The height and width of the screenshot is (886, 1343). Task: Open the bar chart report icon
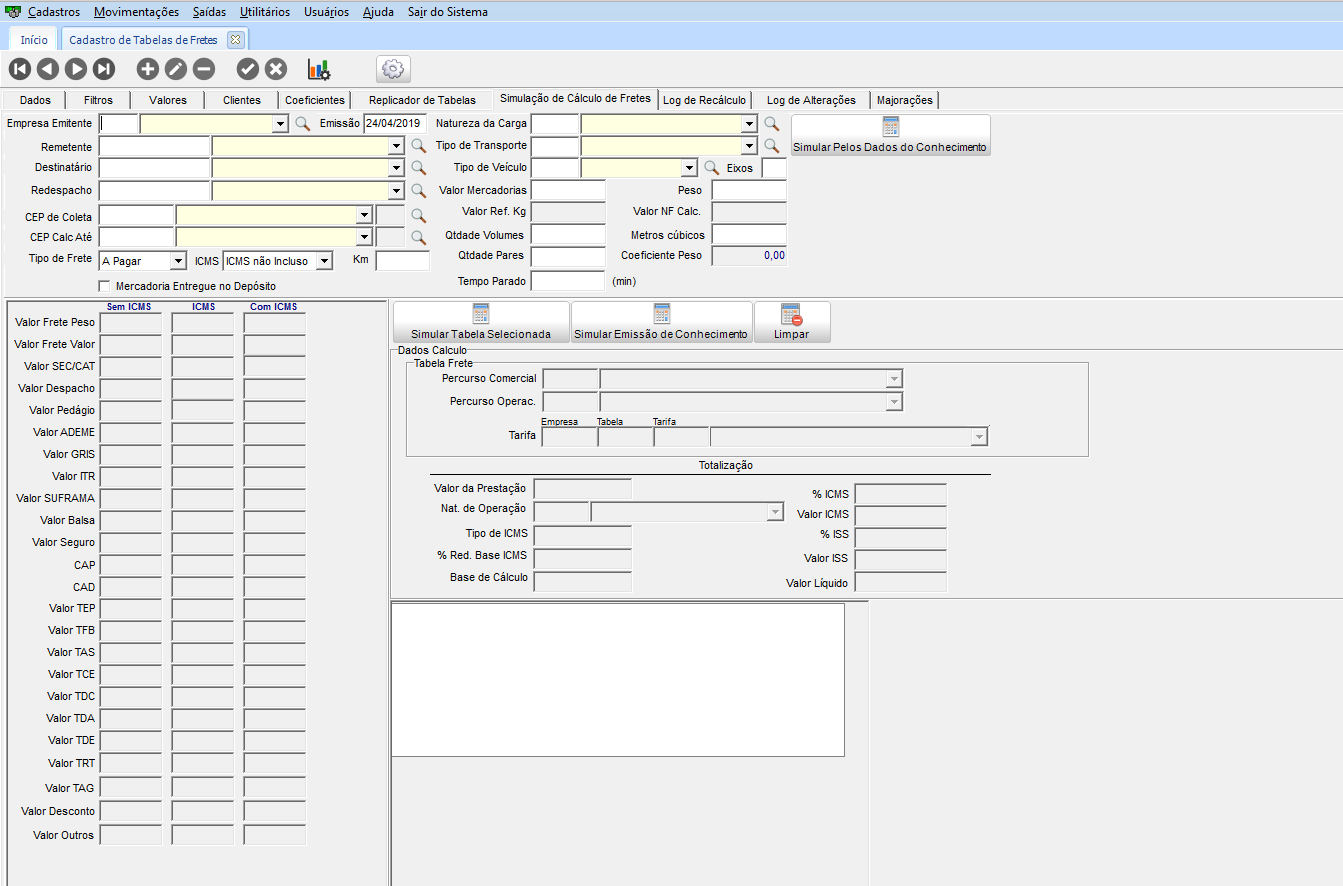[319, 69]
